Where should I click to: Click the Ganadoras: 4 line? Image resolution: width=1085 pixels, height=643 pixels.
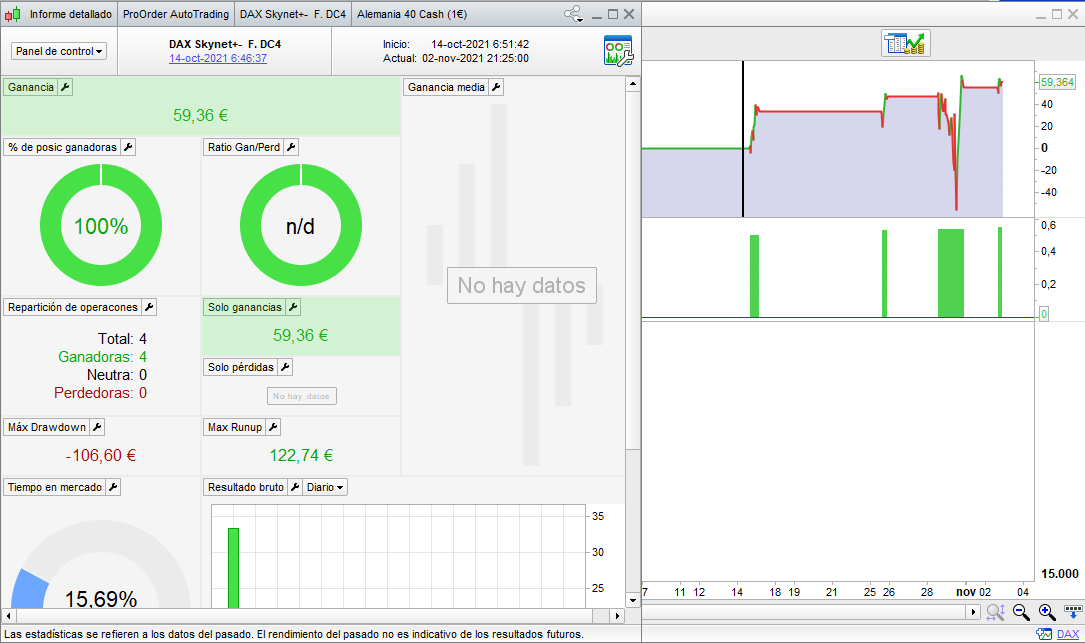coord(102,357)
